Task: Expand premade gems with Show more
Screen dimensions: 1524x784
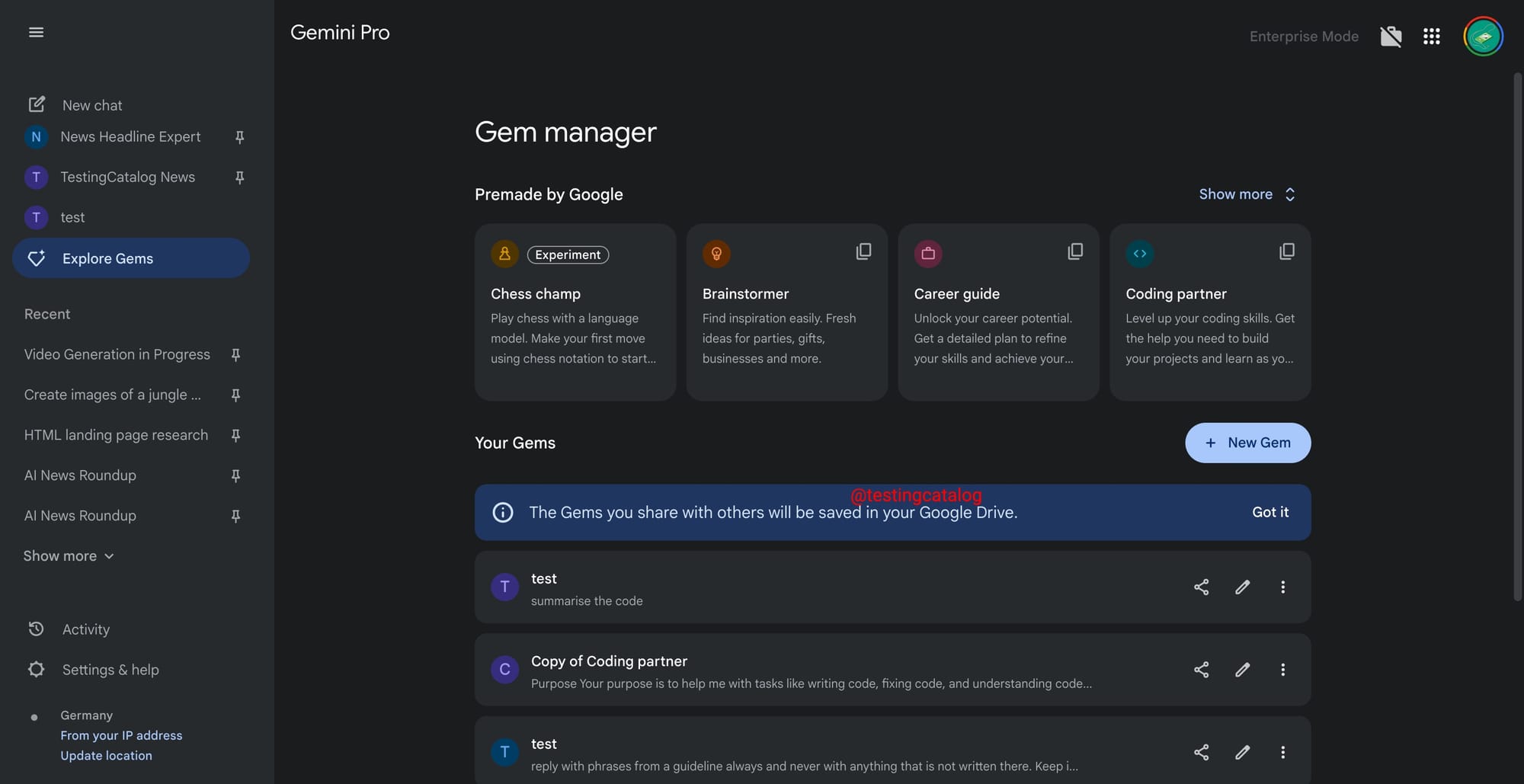Action: point(1247,194)
